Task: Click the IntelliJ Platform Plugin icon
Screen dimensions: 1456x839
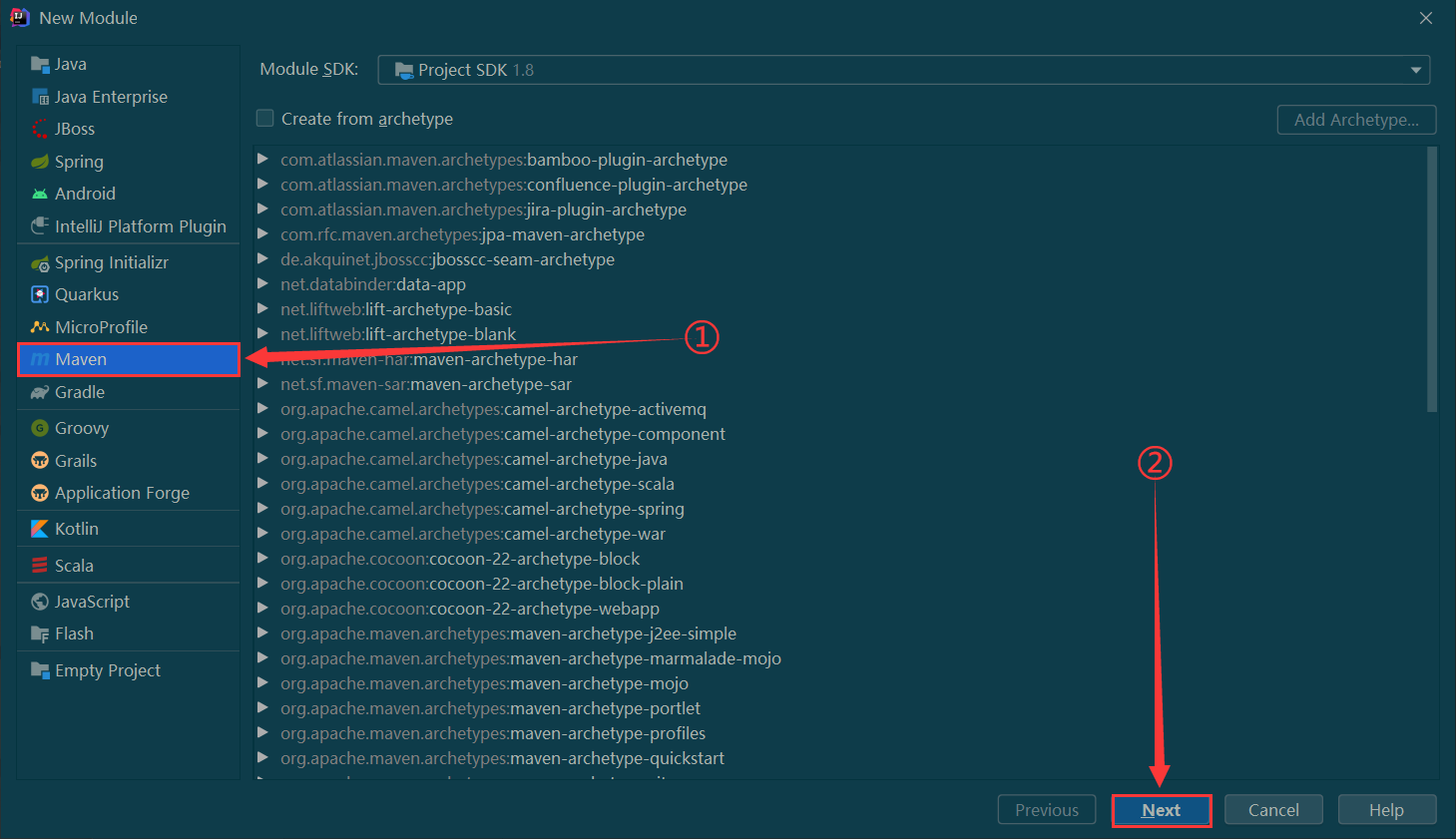Action: pyautogui.click(x=40, y=226)
